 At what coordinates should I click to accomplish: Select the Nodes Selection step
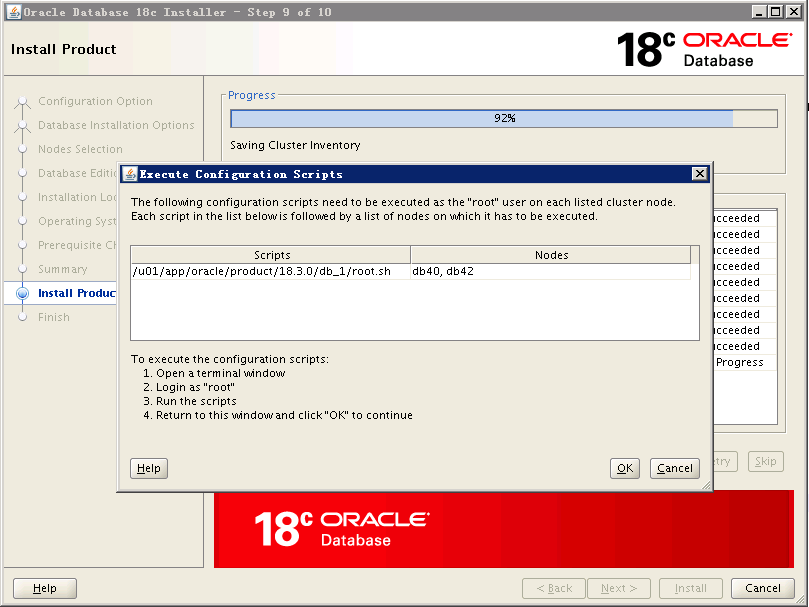[80, 149]
